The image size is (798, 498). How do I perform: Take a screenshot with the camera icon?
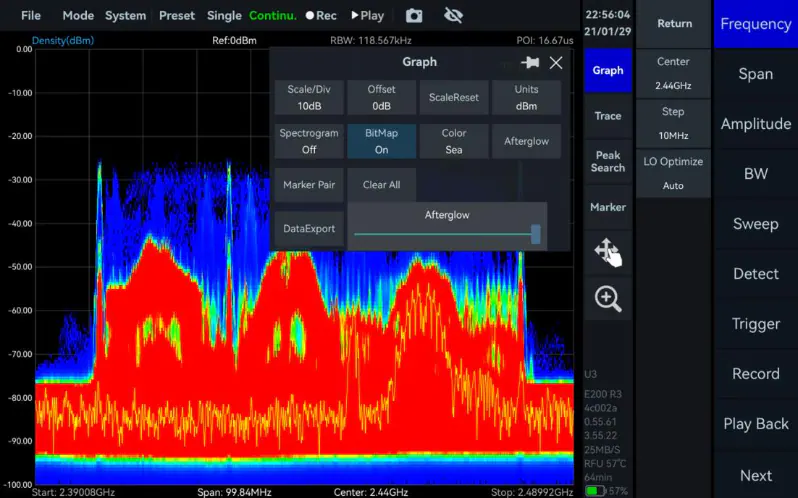[414, 16]
